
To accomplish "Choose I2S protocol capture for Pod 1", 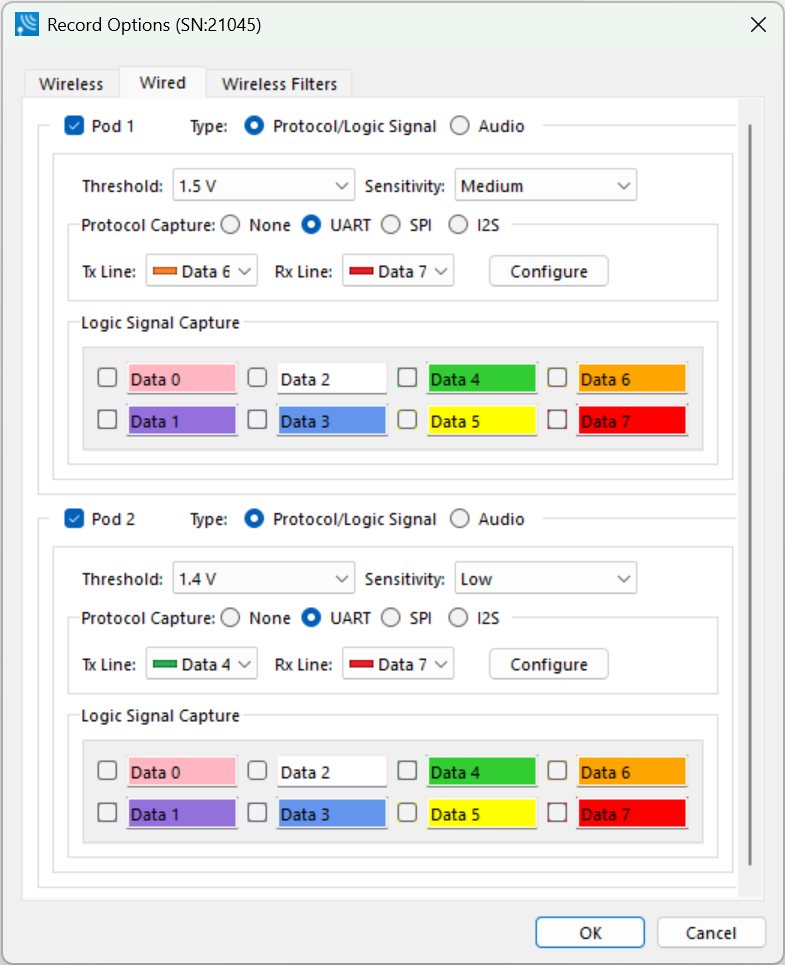I will pyautogui.click(x=458, y=225).
